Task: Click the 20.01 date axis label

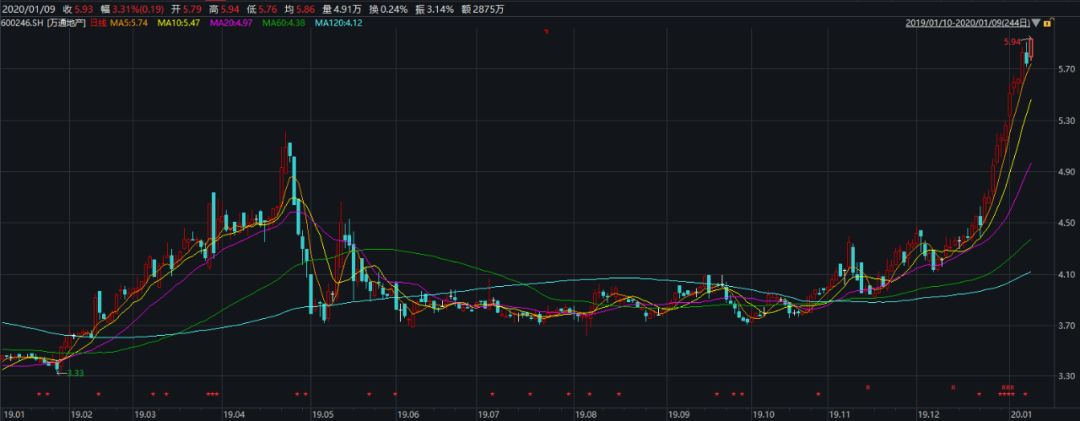Action: [1020, 412]
